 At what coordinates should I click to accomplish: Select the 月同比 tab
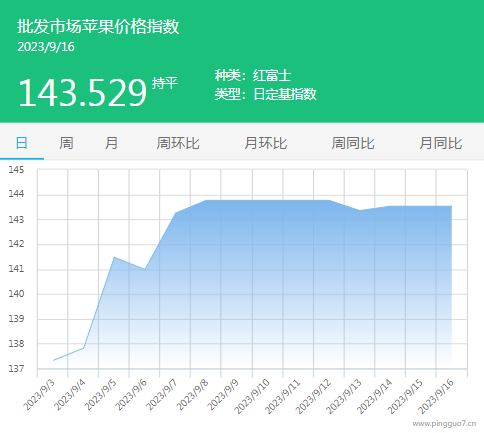click(x=441, y=143)
